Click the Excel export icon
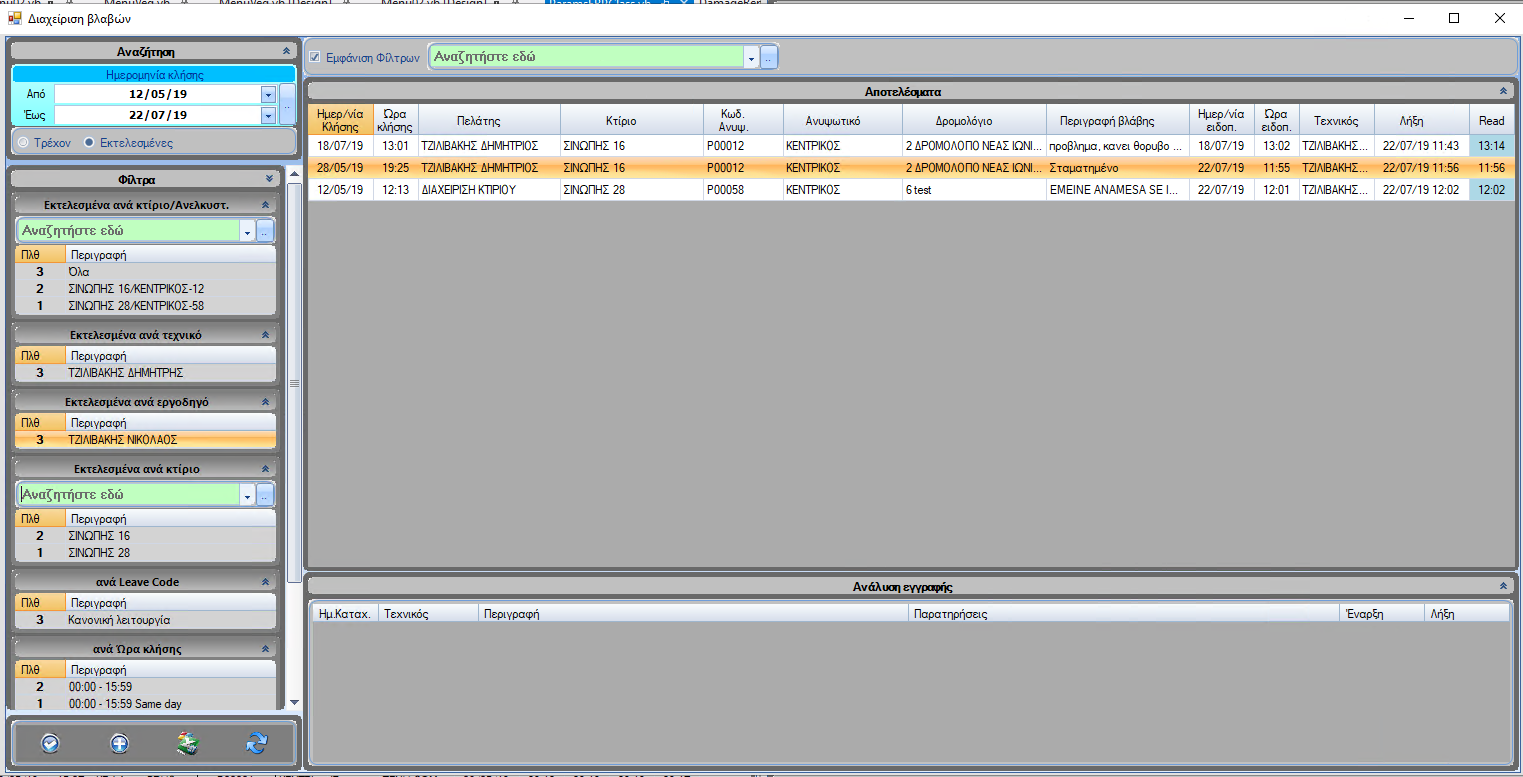This screenshot has width=1523, height=777. pos(188,743)
